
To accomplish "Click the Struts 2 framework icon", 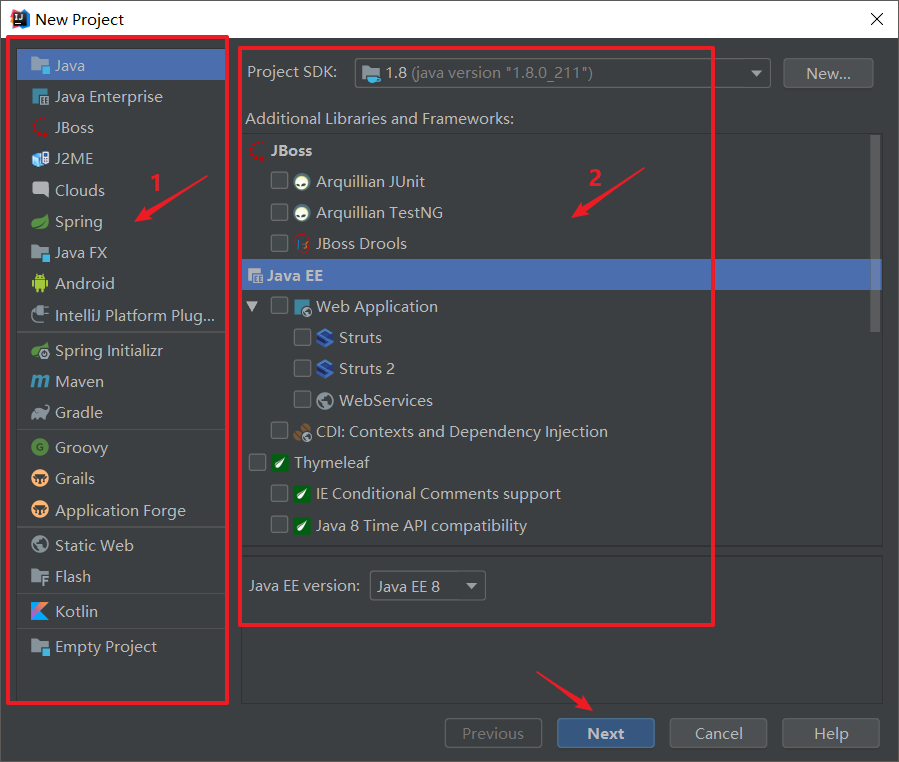I will [x=325, y=369].
